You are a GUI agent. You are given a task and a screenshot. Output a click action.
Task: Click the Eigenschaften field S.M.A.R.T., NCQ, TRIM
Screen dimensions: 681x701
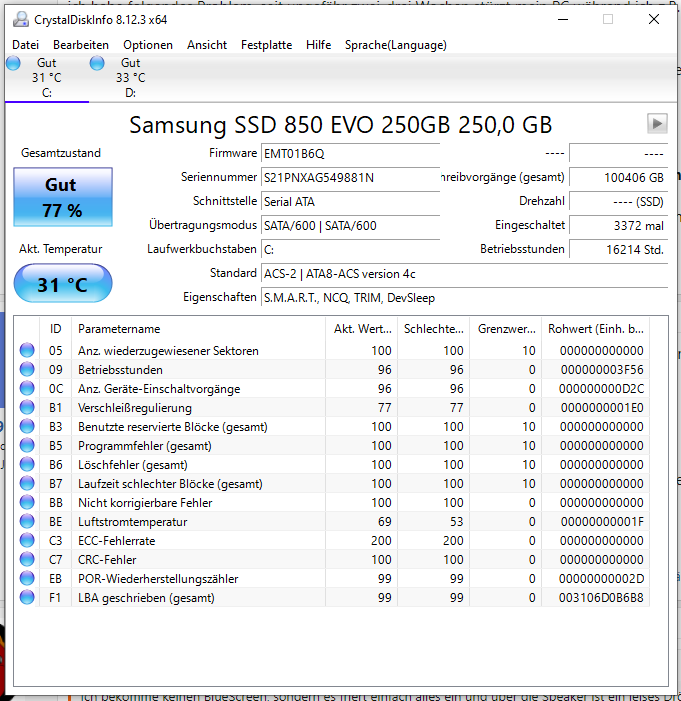pos(464,298)
